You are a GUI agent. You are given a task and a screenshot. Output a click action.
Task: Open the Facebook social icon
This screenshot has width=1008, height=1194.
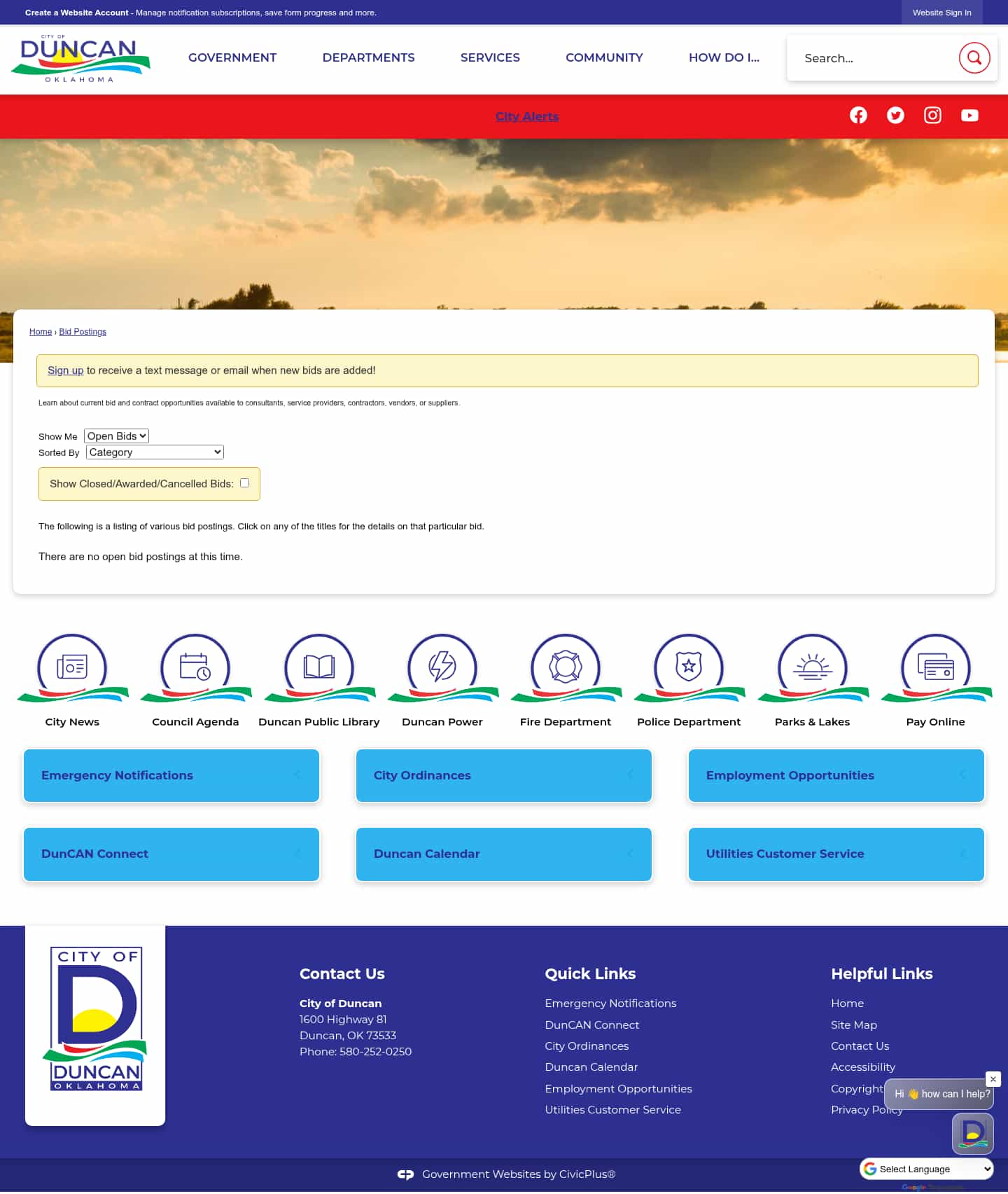click(x=858, y=116)
